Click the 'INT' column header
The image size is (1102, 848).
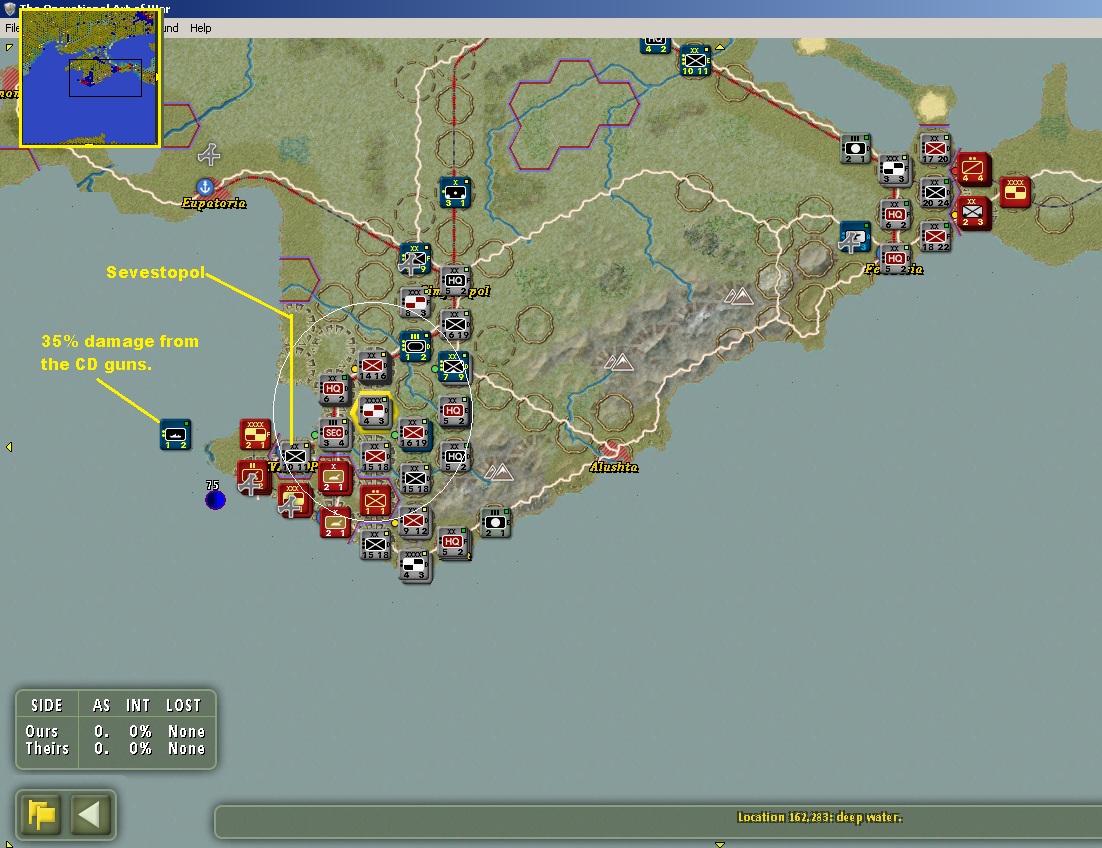click(138, 705)
